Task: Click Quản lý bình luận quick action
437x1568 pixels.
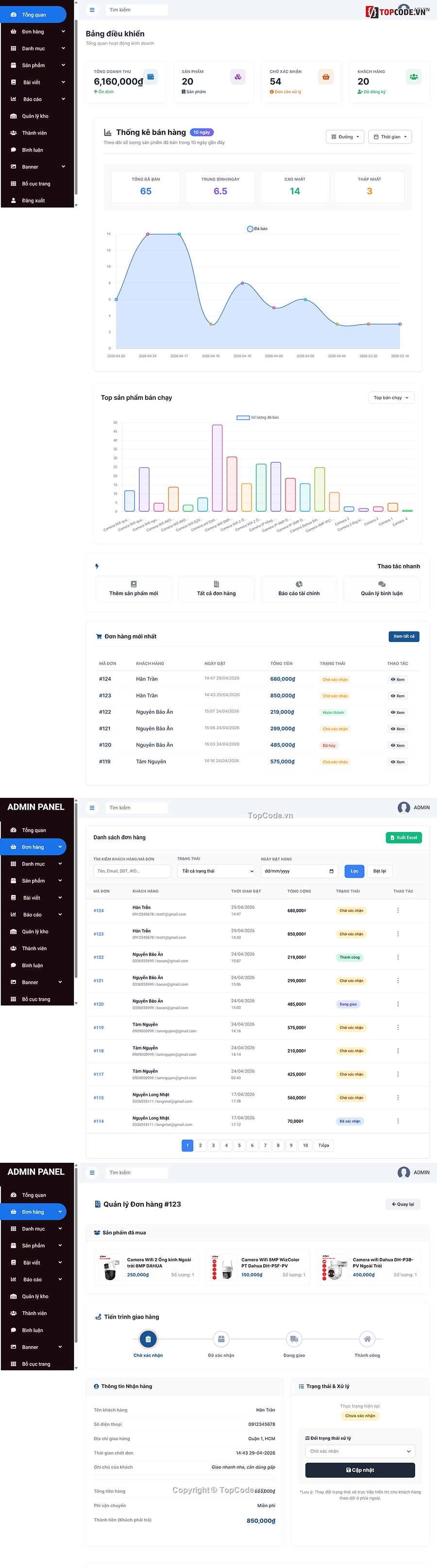Action: pos(382,589)
